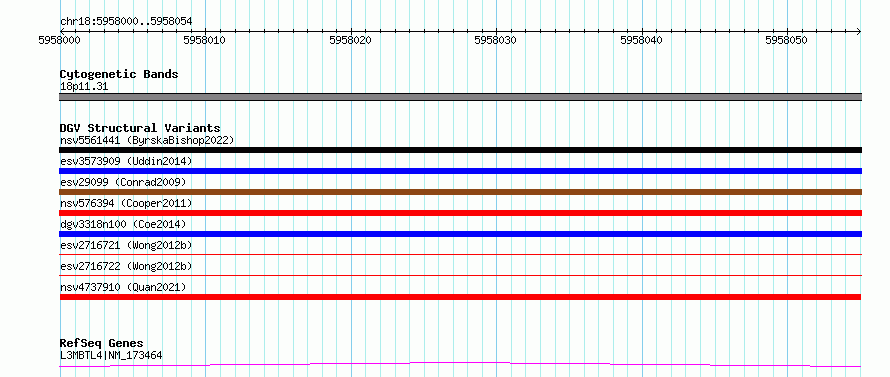
Task: Open the Cytogenetic Bands track heading
Action: coord(119,74)
